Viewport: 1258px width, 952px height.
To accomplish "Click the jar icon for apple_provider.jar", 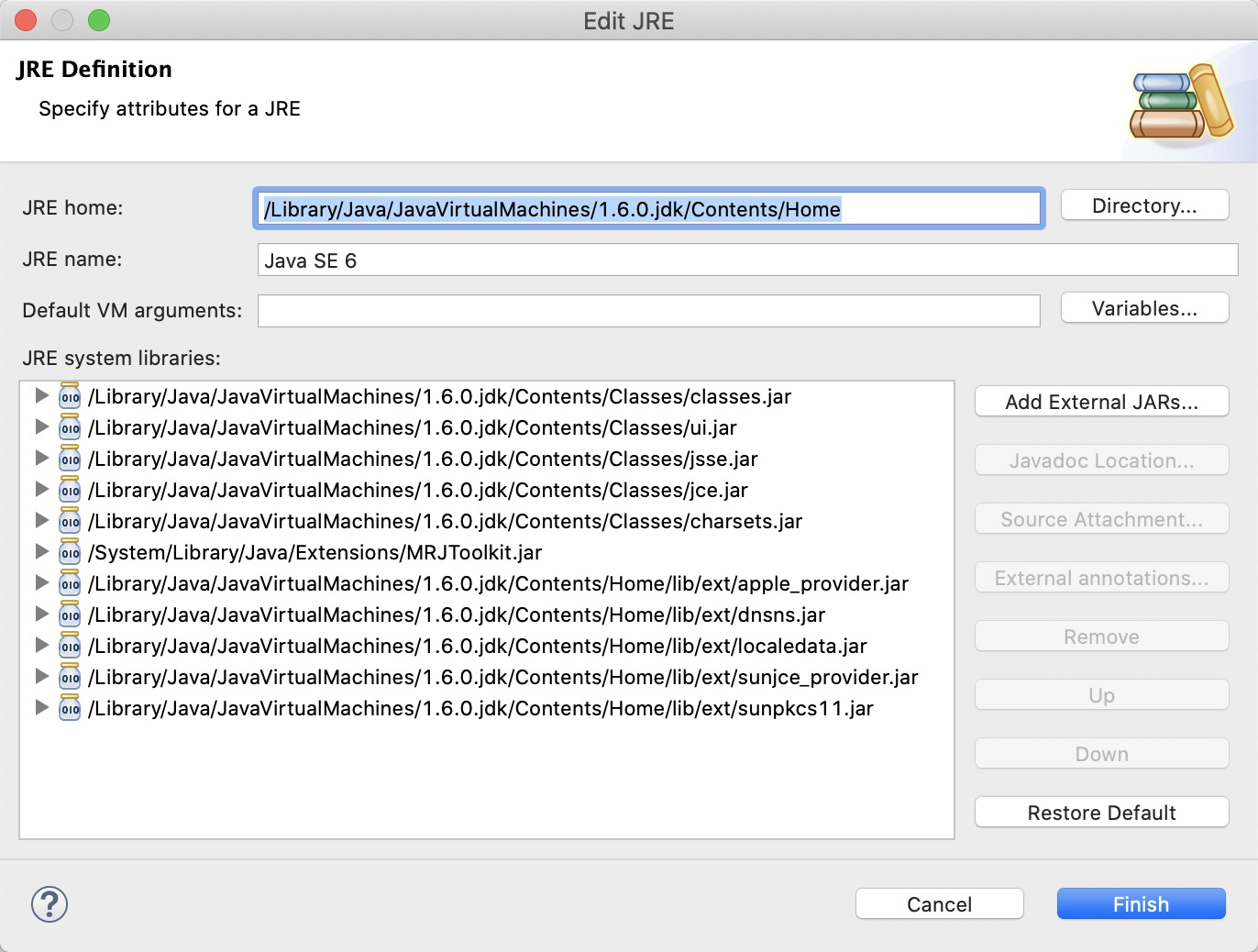I will (x=70, y=583).
